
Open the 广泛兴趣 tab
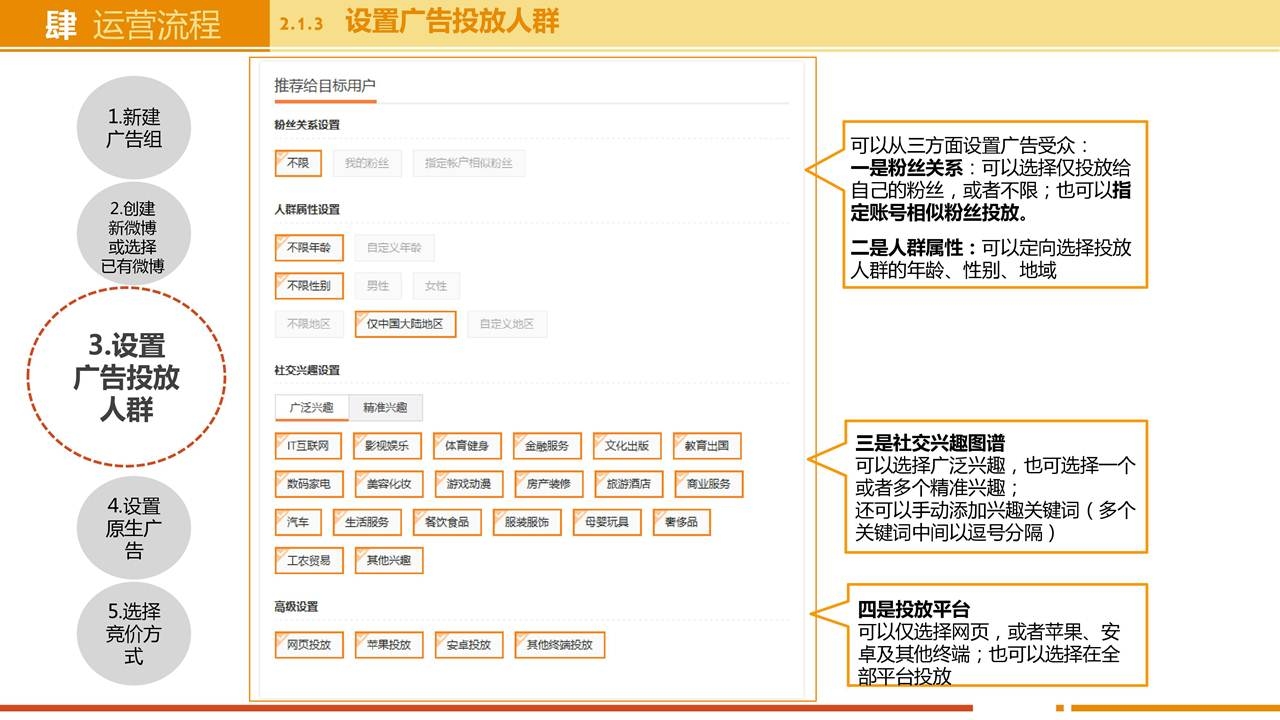point(311,408)
